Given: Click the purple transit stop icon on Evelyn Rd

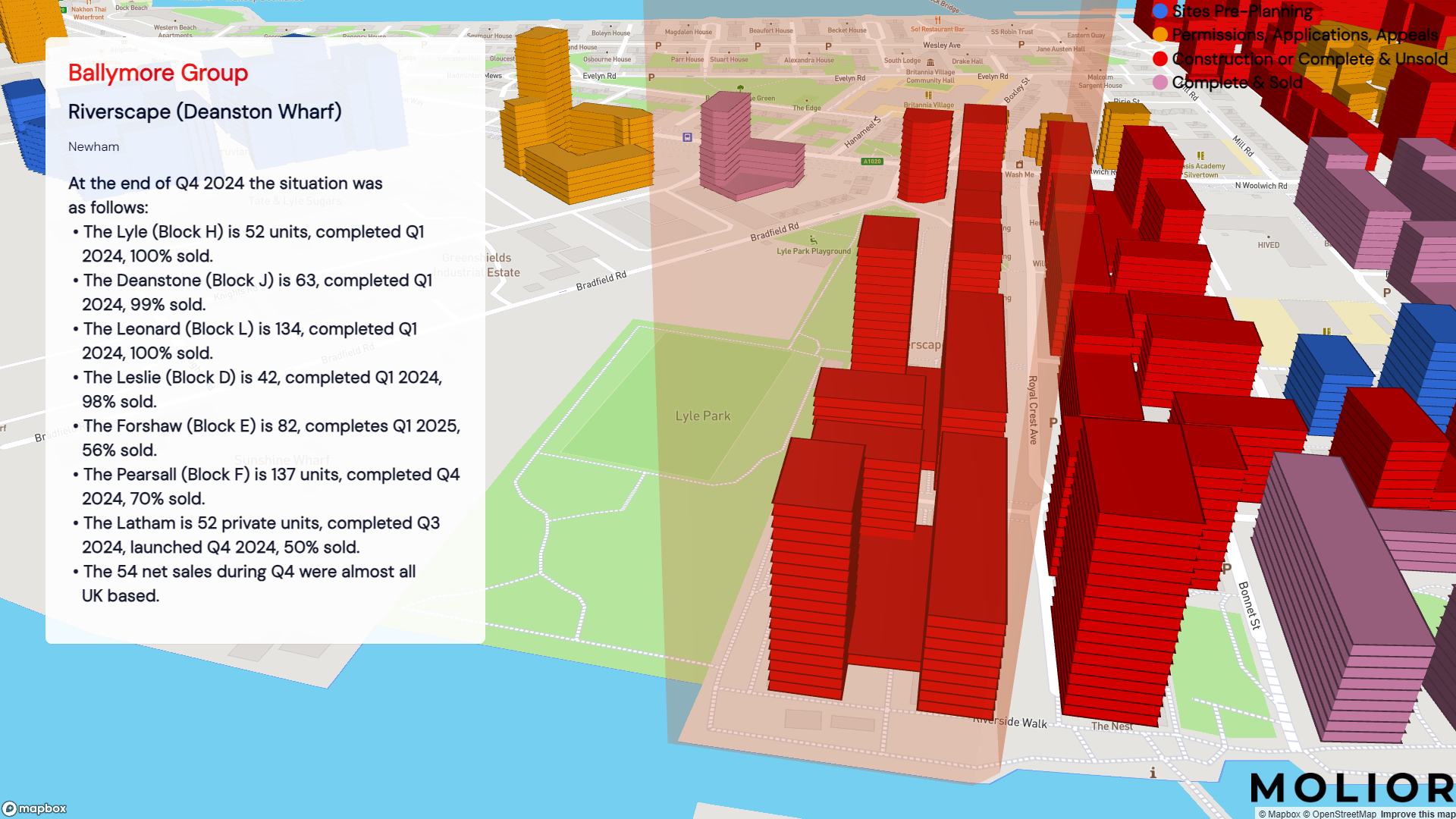Looking at the screenshot, I should tap(687, 137).
